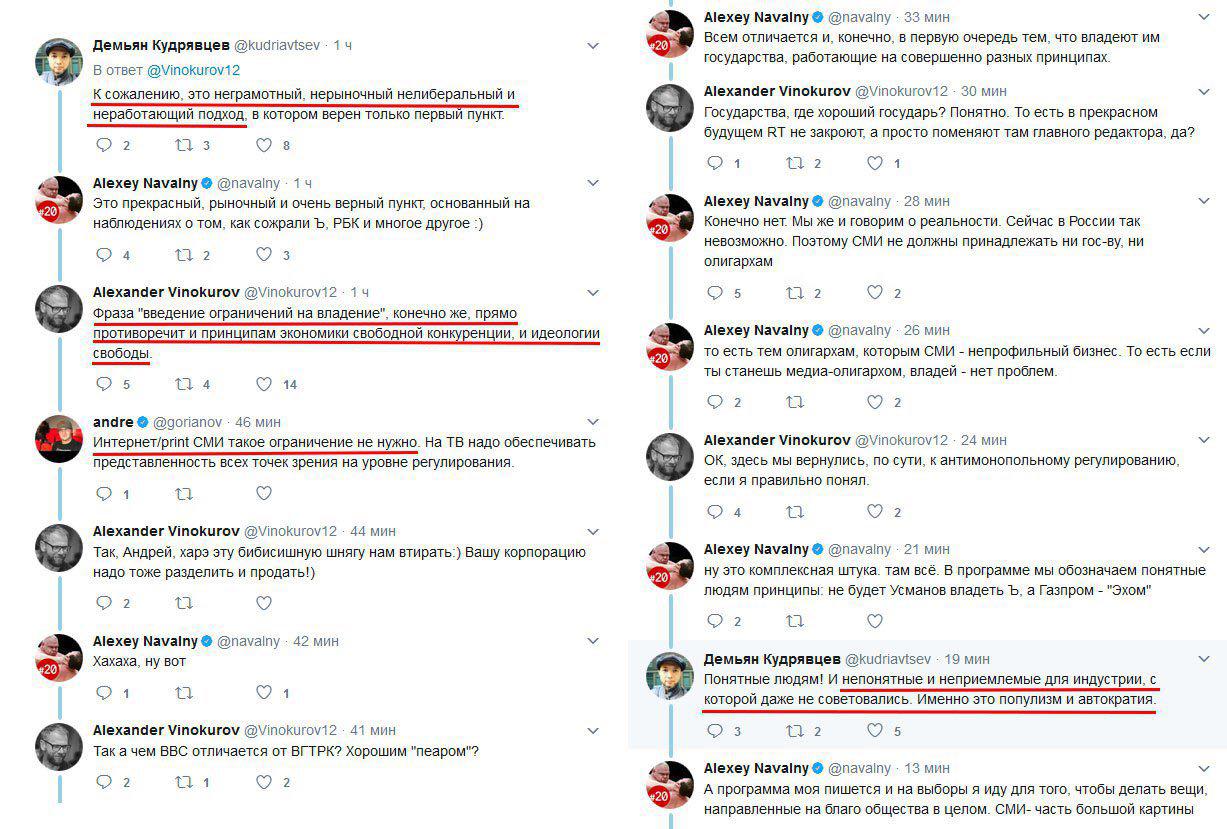Open dropdown menu on Кудрявцев's 1 ч tweet
1227x829 pixels.
tap(593, 46)
